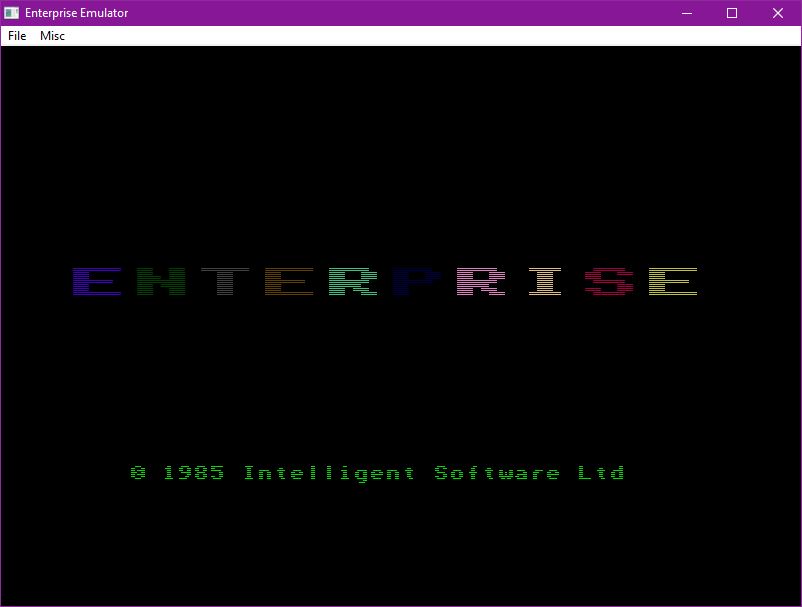Screen dimensions: 802x607
Task: Maximize the Enterprise Emulator window
Action: (x=732, y=13)
